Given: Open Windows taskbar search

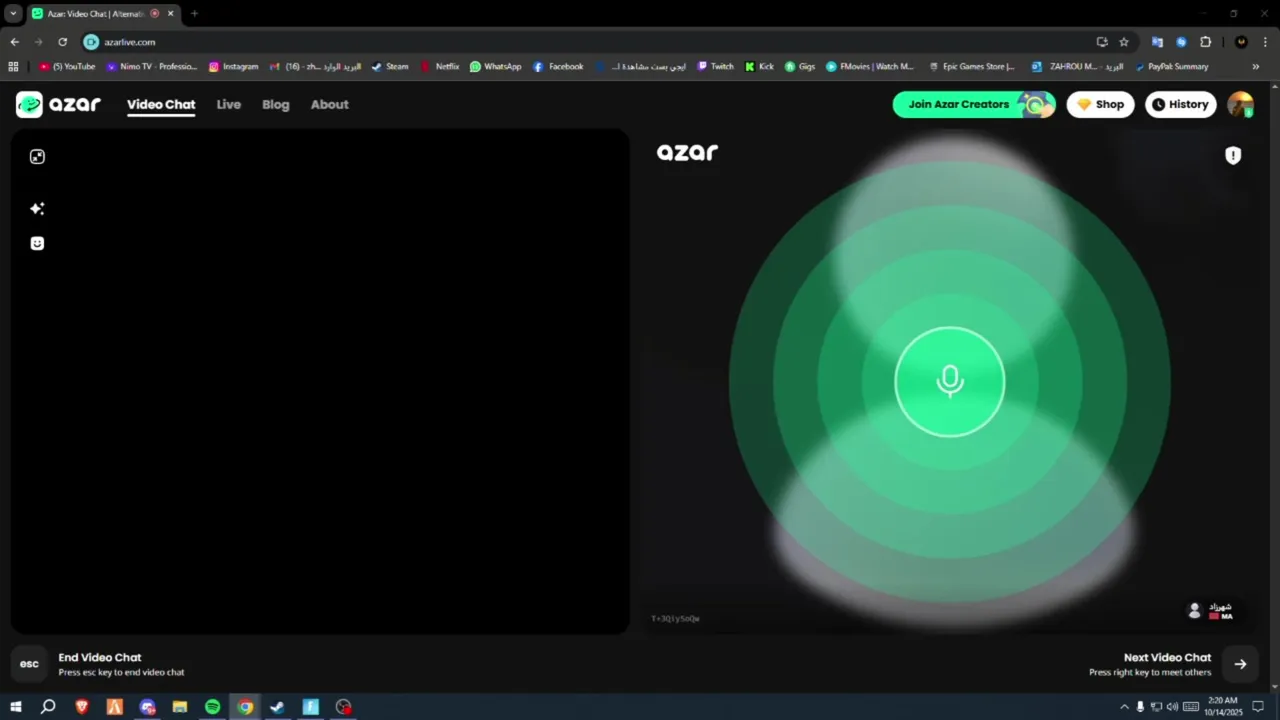Looking at the screenshot, I should pos(48,707).
